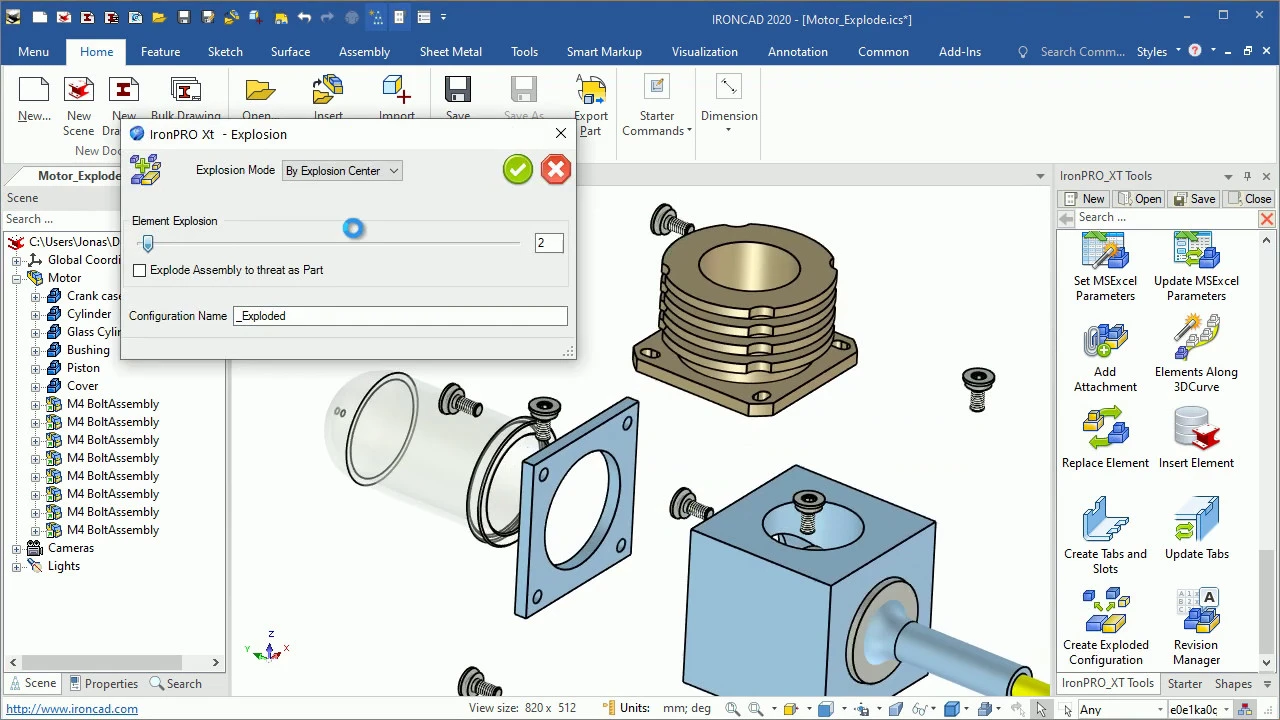Click the Configuration Name input field
This screenshot has height=720, width=1280.
coord(400,316)
